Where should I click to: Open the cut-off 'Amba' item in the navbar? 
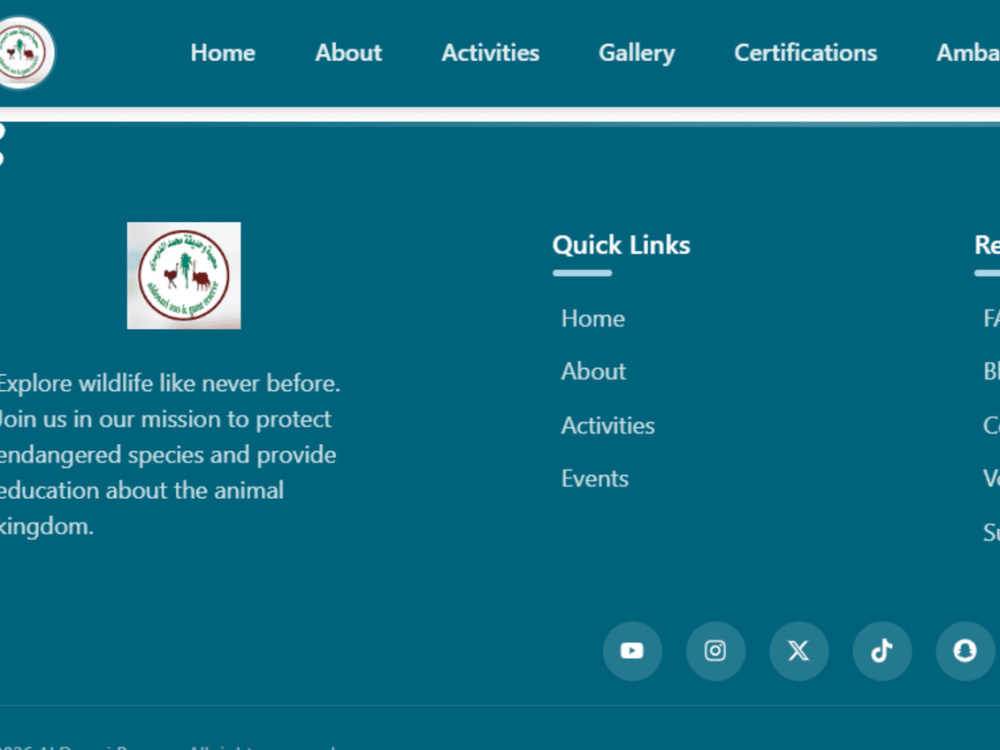[x=967, y=53]
